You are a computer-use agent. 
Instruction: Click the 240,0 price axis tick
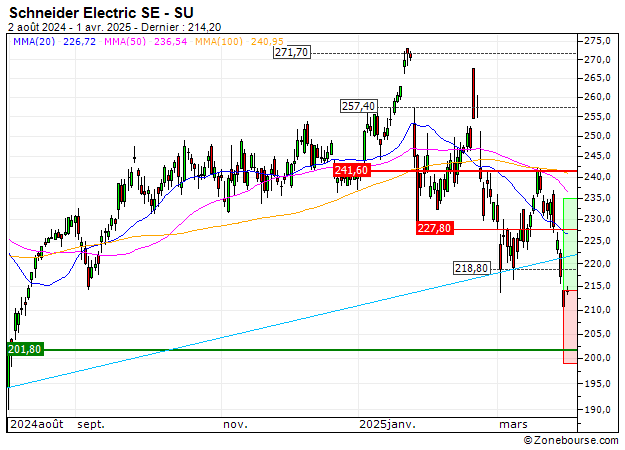[x=597, y=177]
